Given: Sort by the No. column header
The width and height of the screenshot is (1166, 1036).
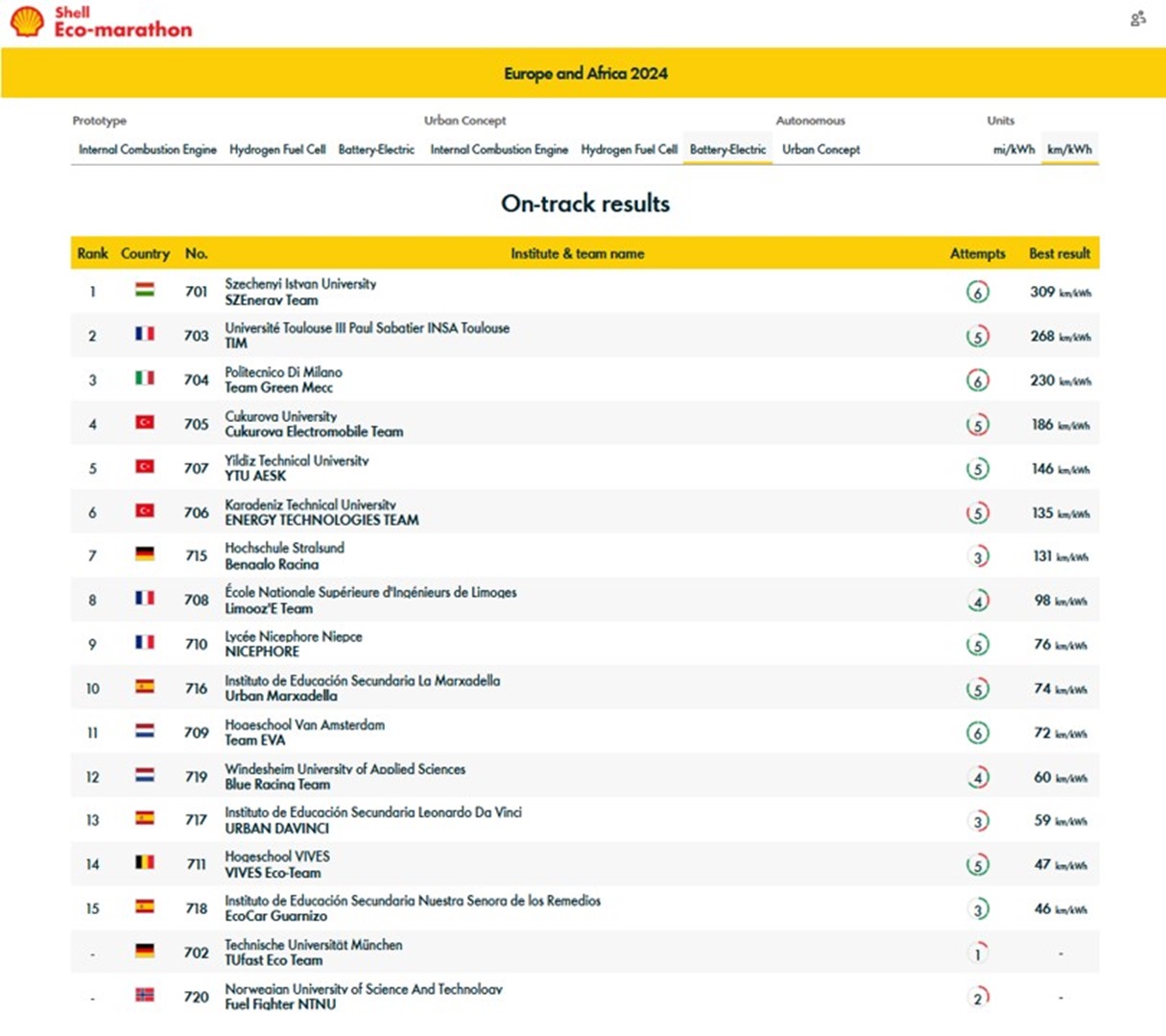Looking at the screenshot, I should point(197,253).
